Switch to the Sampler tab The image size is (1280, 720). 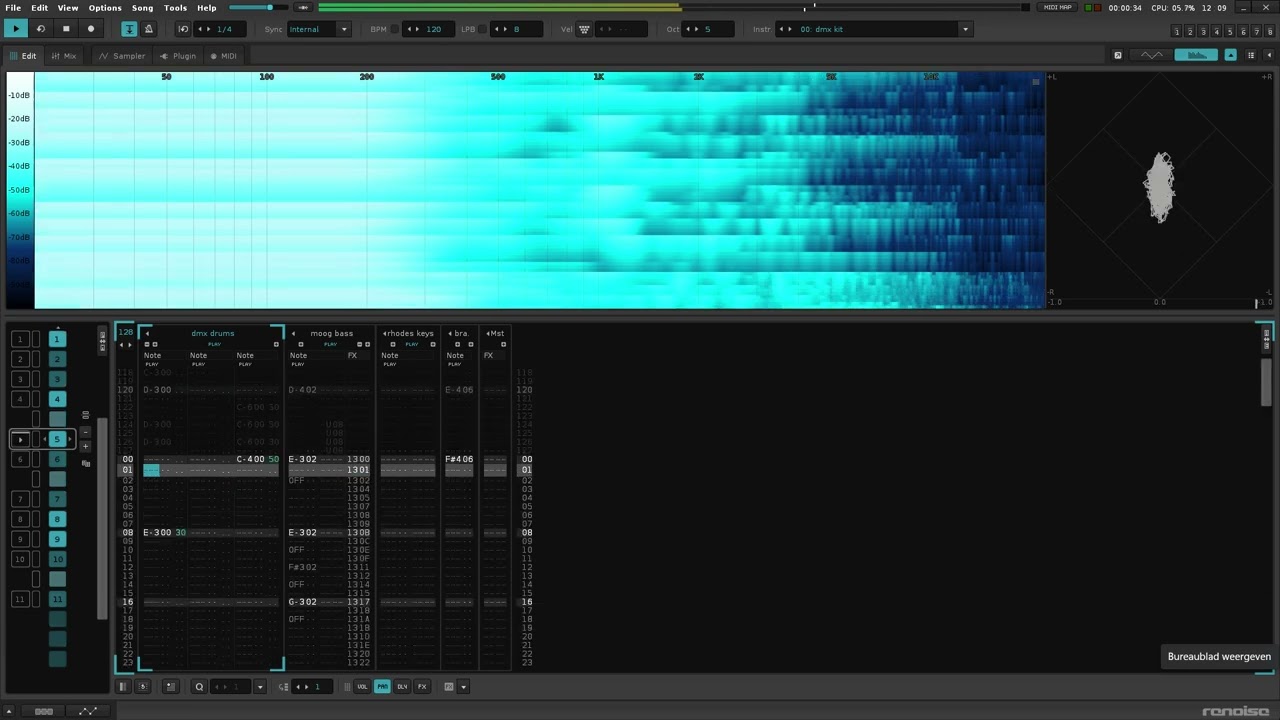click(x=122, y=56)
